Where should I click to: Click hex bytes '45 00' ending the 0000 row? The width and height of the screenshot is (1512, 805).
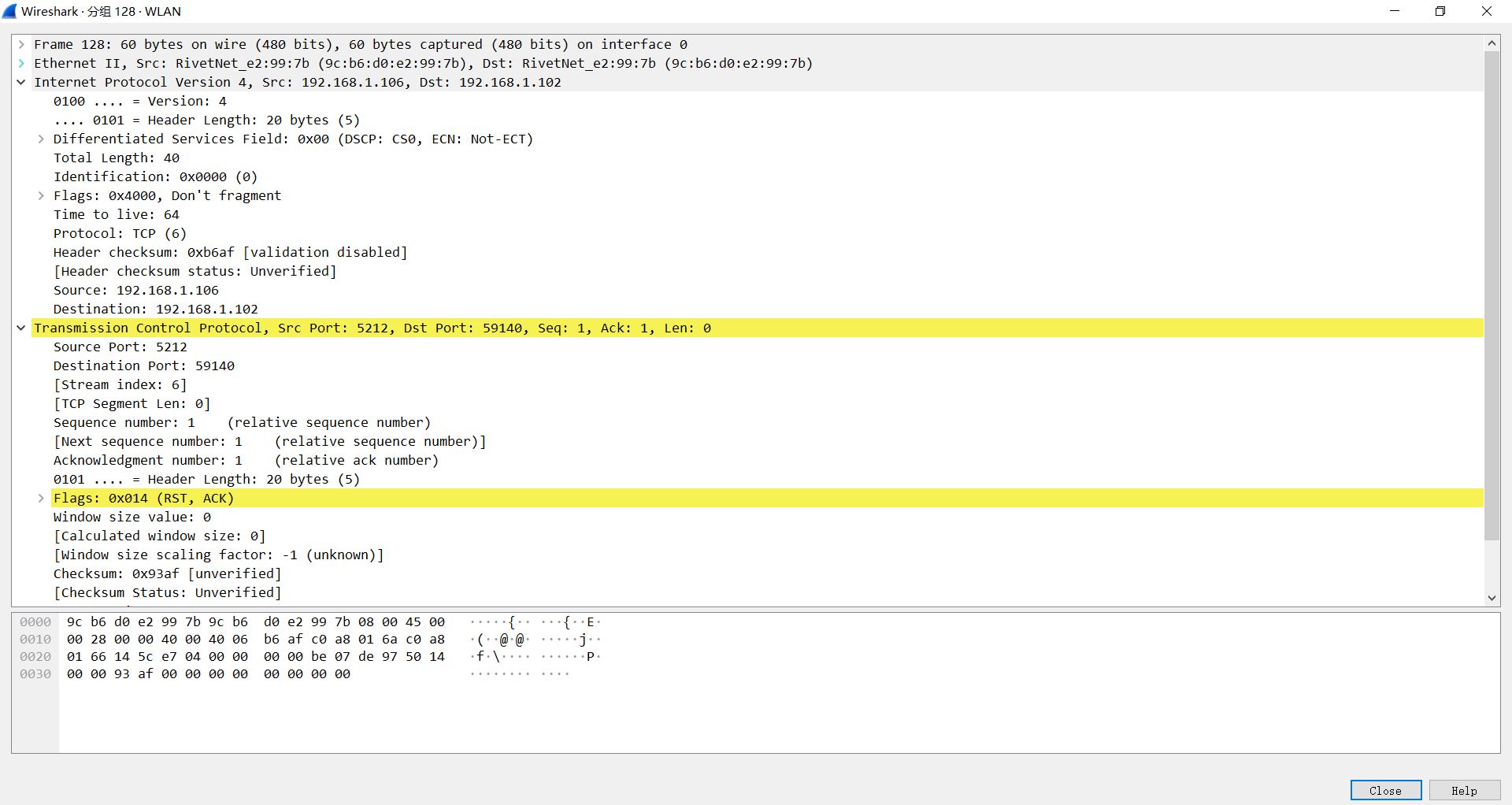coord(425,622)
